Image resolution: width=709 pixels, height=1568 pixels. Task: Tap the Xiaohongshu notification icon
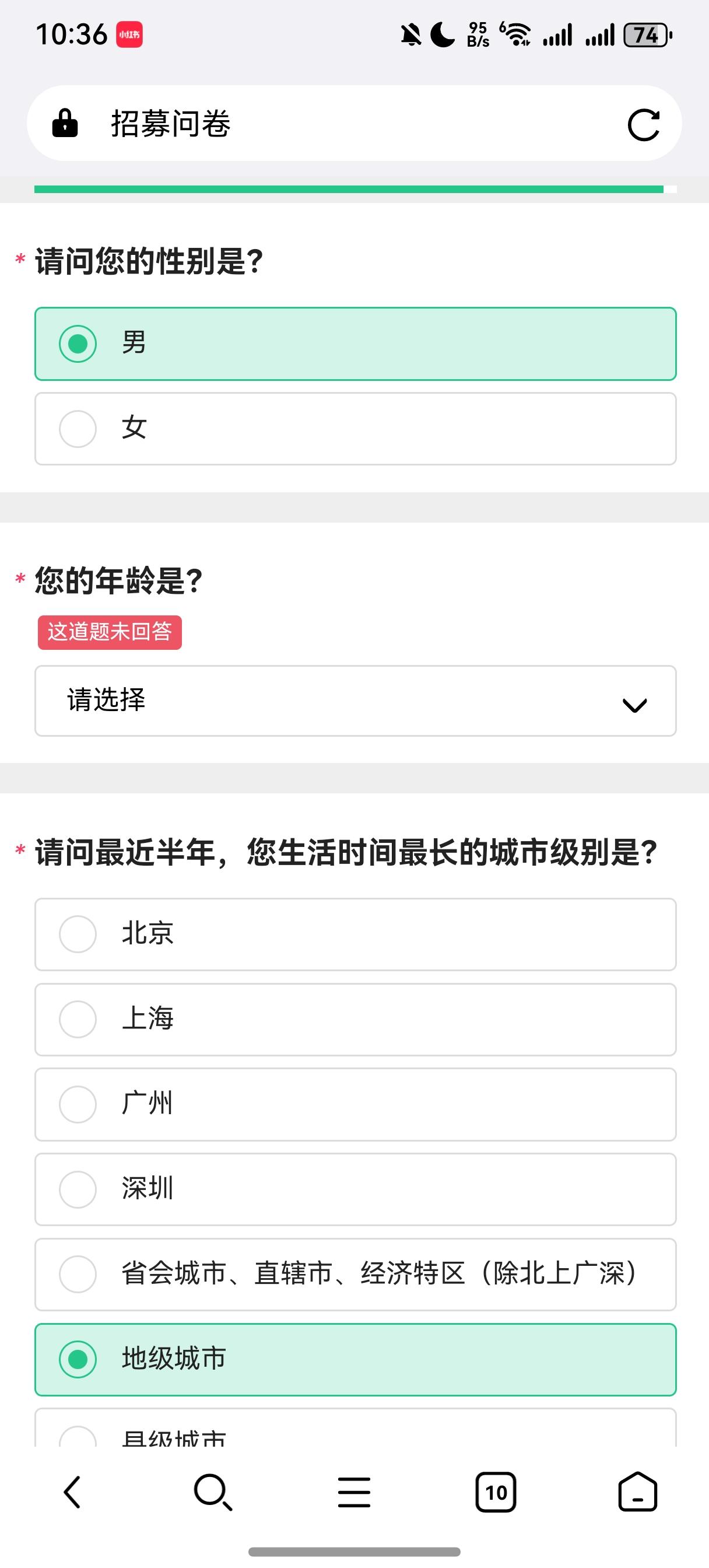pyautogui.click(x=129, y=34)
